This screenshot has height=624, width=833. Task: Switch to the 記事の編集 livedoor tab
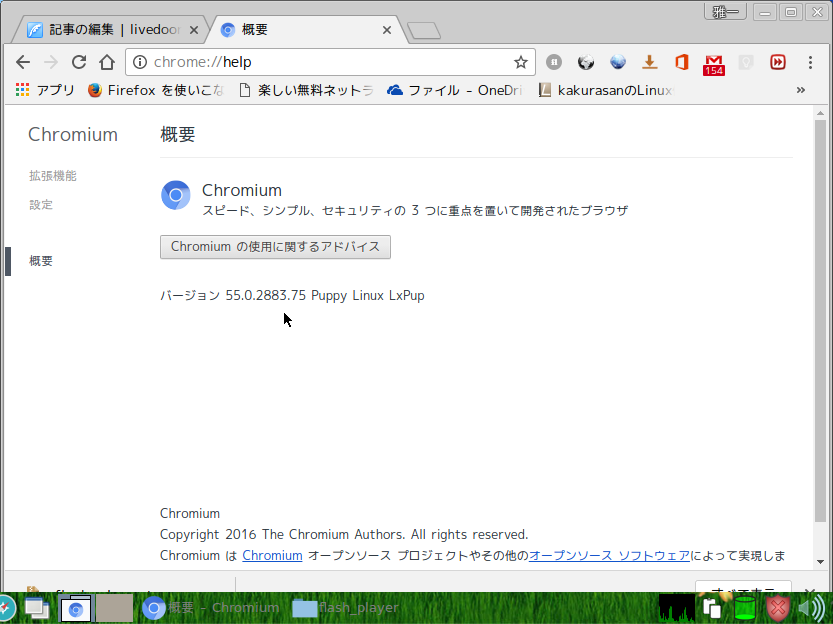[x=109, y=30]
